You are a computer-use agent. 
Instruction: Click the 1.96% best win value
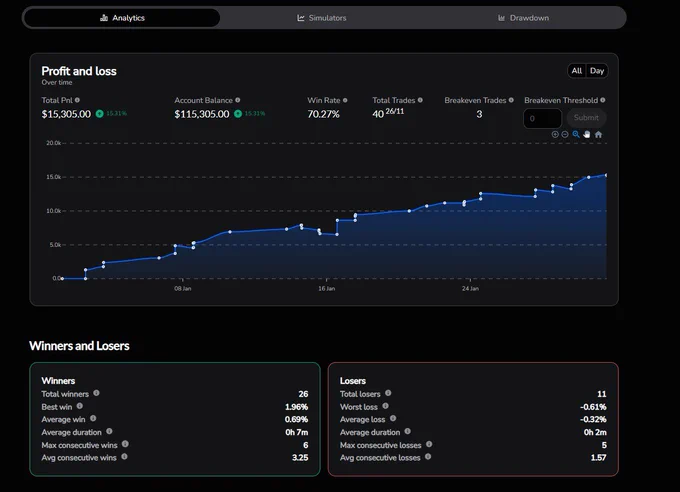point(296,407)
